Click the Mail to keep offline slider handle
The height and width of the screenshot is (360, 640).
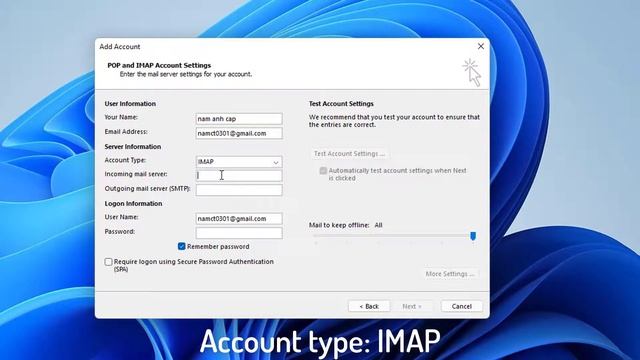pyautogui.click(x=473, y=236)
